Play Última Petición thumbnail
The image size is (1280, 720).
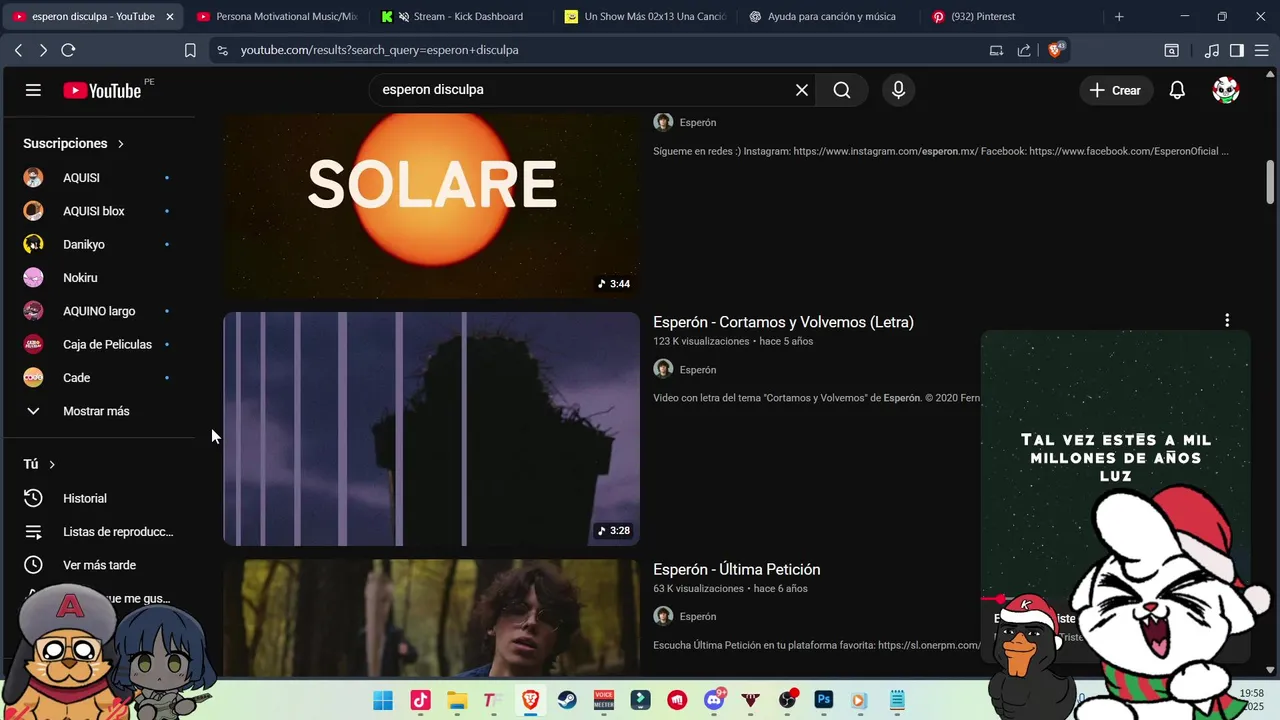point(431,618)
